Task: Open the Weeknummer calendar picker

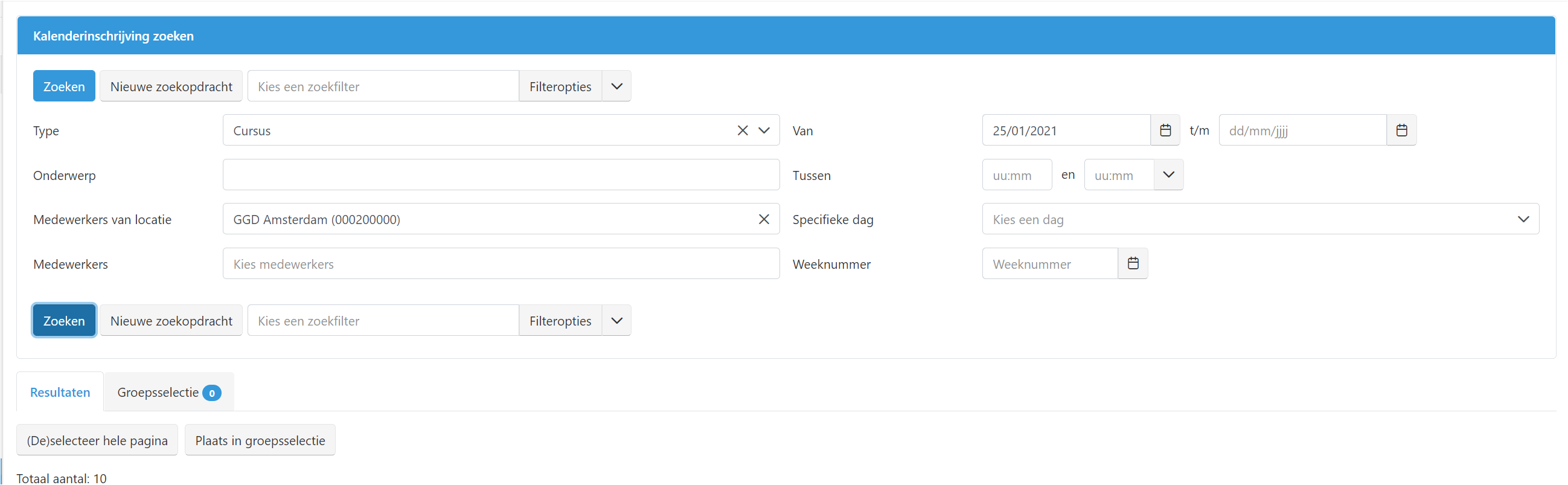Action: [1133, 263]
